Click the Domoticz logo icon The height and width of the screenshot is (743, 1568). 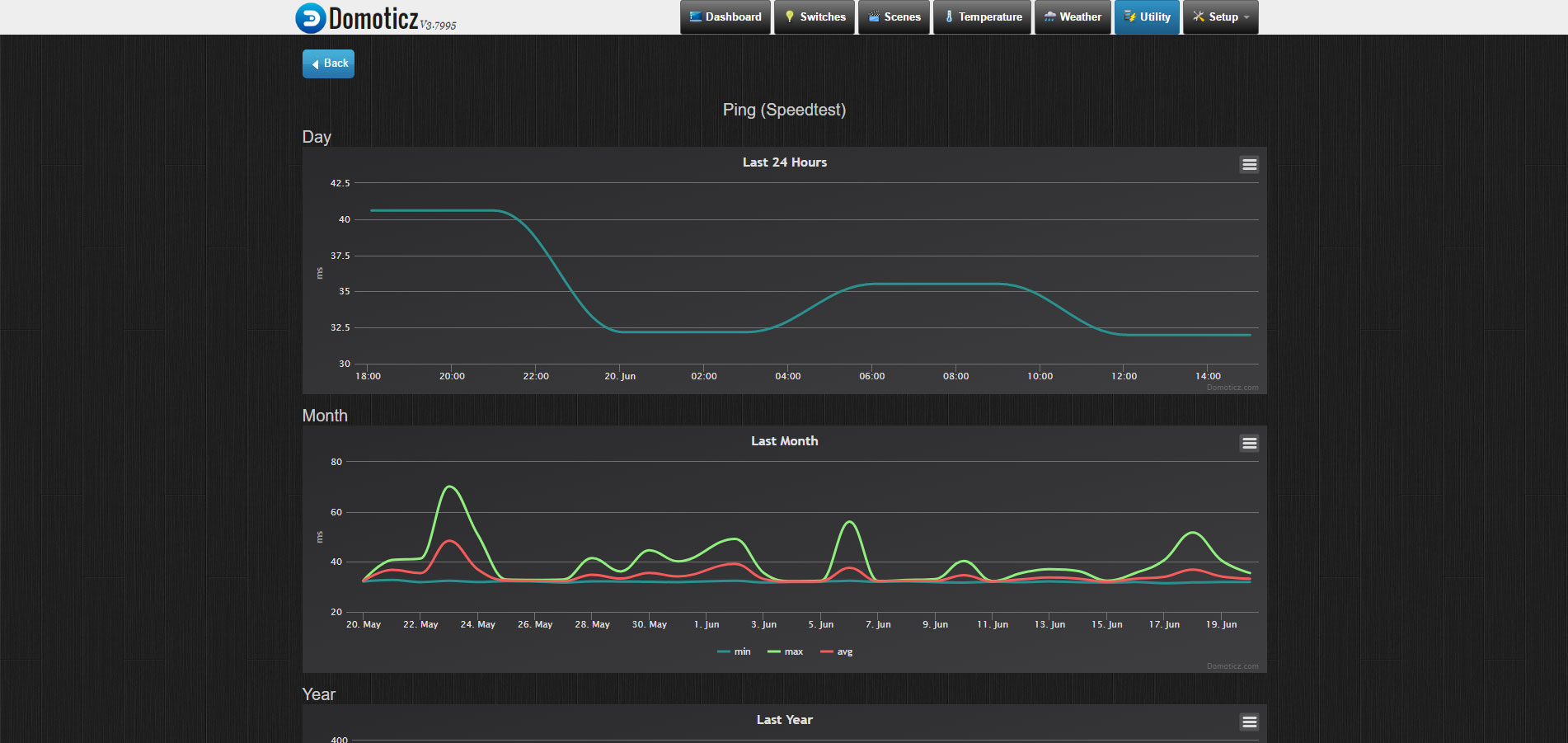[311, 17]
